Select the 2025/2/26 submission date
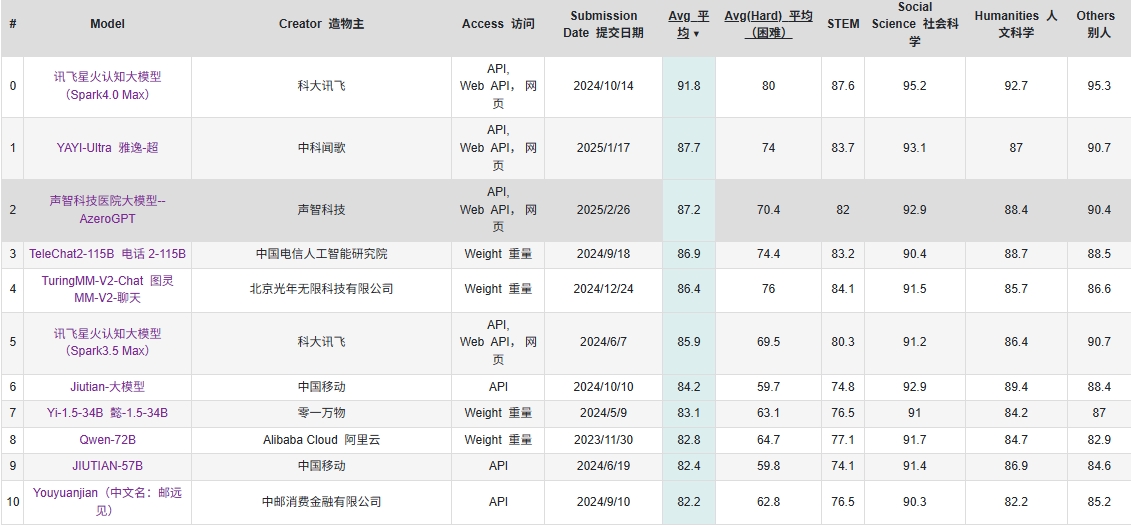The image size is (1131, 525). click(604, 210)
